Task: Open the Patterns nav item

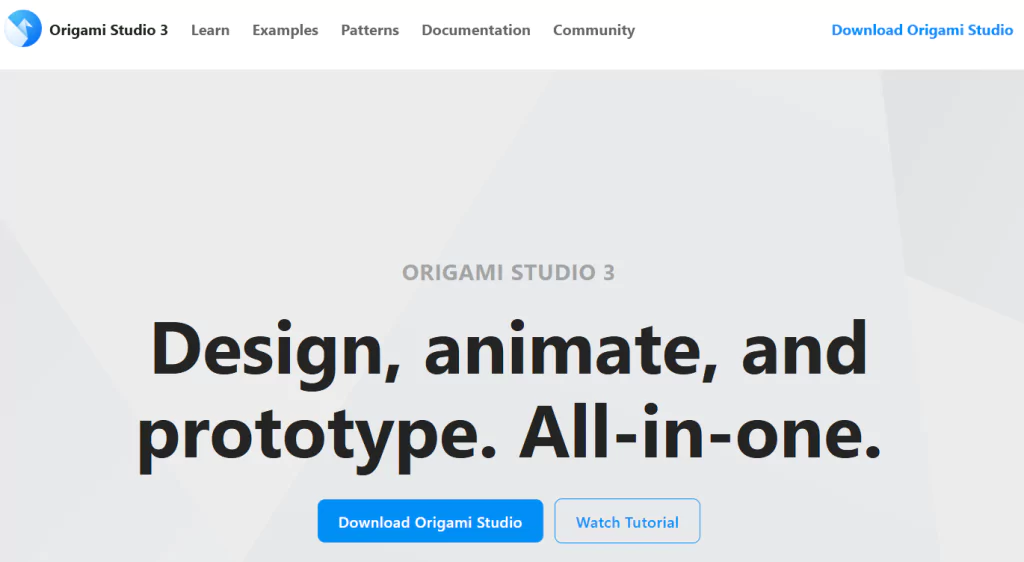Action: pyautogui.click(x=370, y=30)
